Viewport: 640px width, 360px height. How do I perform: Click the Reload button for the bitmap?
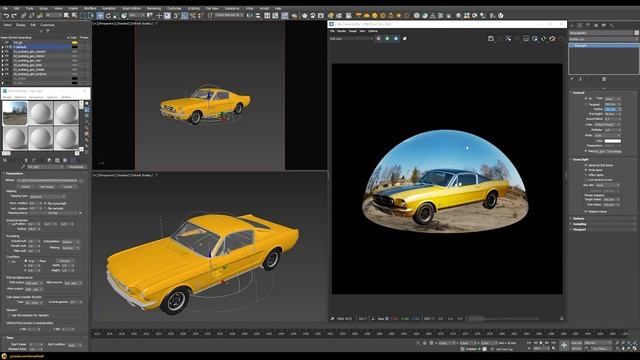coord(25,187)
